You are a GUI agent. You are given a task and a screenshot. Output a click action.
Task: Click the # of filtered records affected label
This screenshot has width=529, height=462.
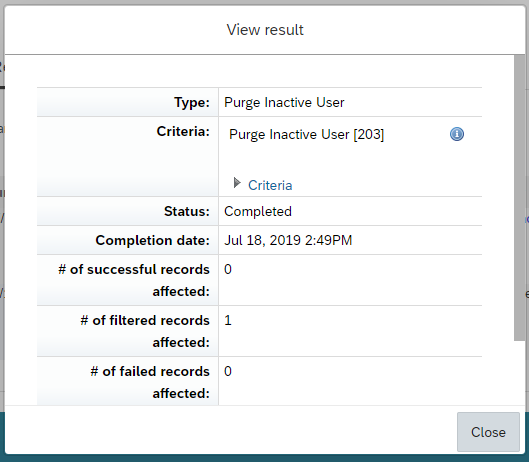145,331
